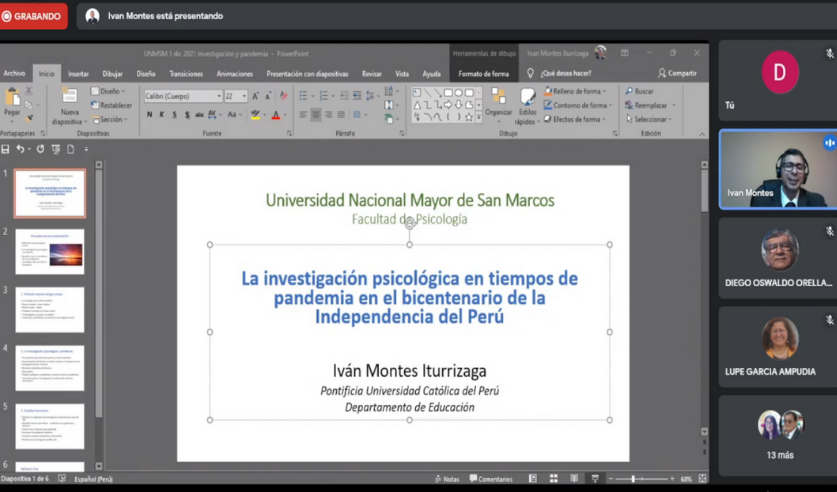837x492 pixels.
Task: Click the new document icon in quick access toolbar
Action: (x=70, y=149)
